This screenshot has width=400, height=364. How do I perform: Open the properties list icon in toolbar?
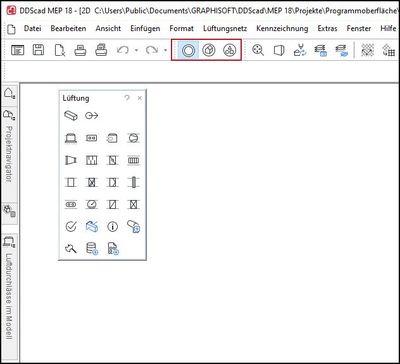pyautogui.click(x=17, y=50)
